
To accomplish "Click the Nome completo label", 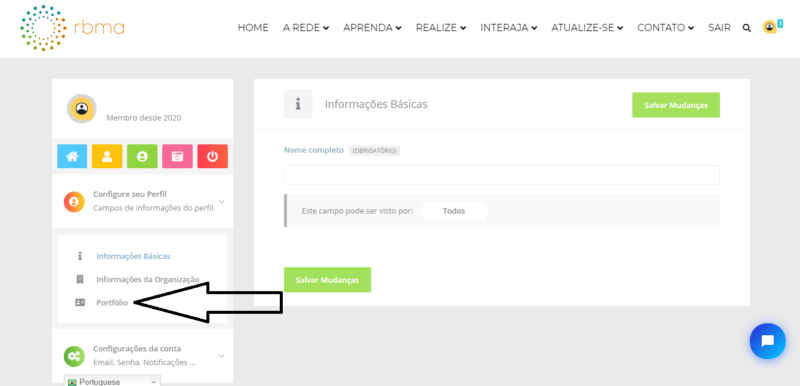I will (x=314, y=150).
